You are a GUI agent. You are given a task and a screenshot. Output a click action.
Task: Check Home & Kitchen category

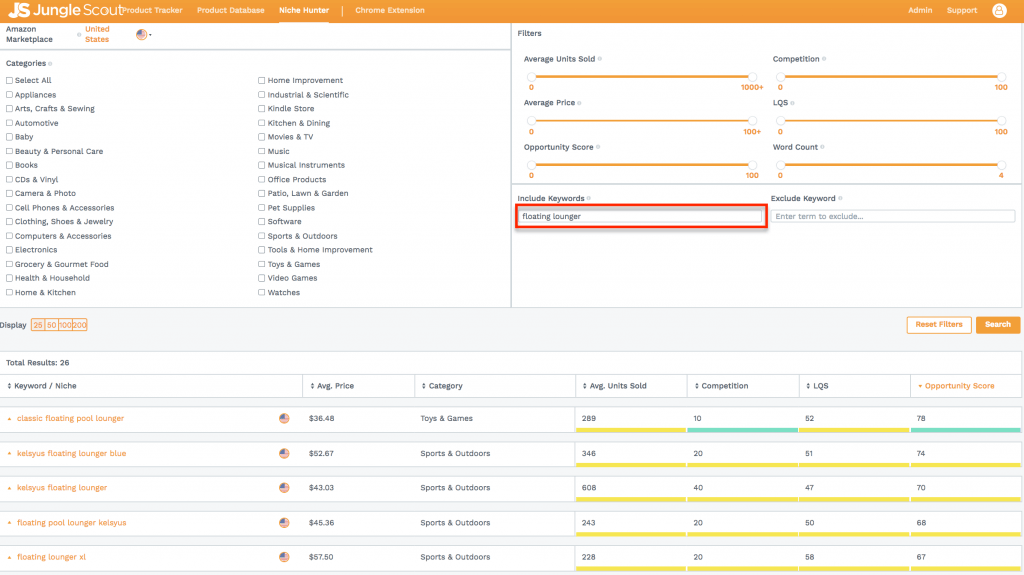(9, 293)
